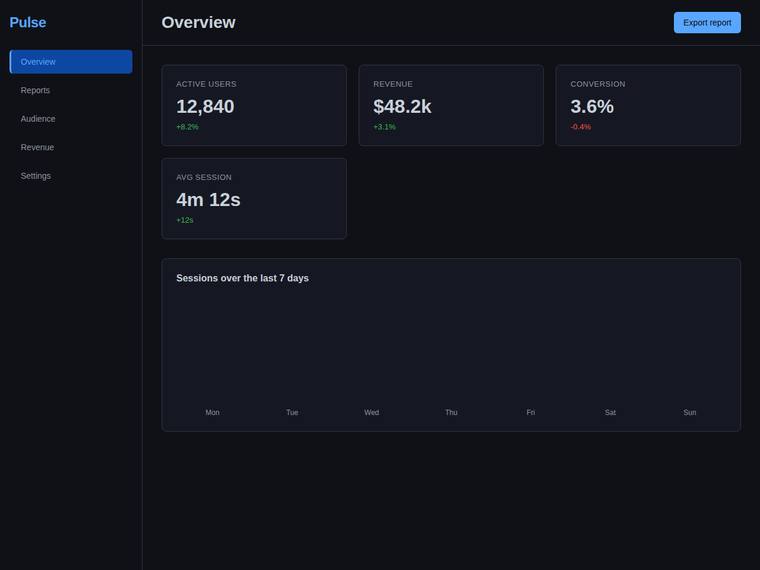Click the ACTIVE USERS card label

pos(206,84)
